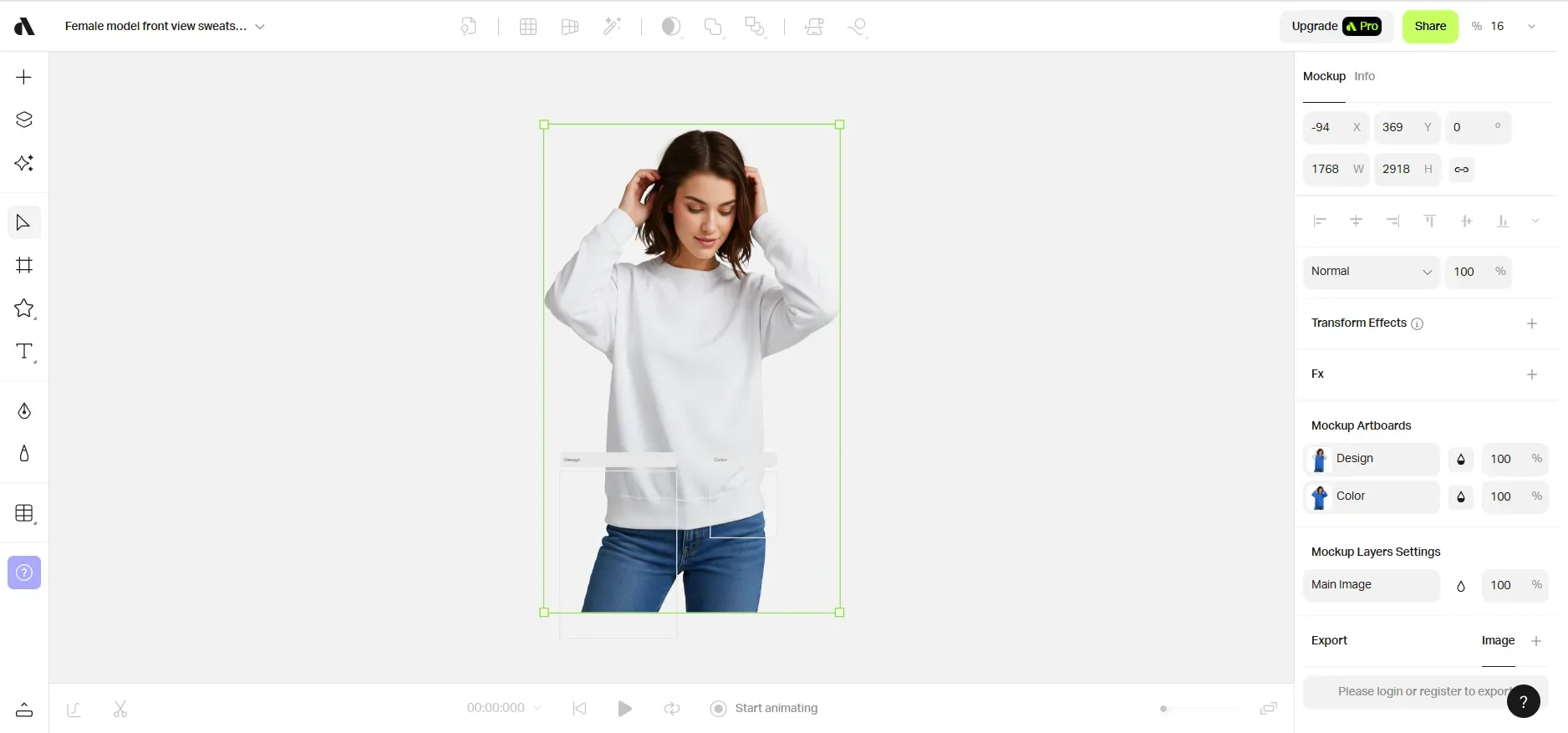Click Transform Effects info icon
The height and width of the screenshot is (733, 1568).
[x=1417, y=323]
